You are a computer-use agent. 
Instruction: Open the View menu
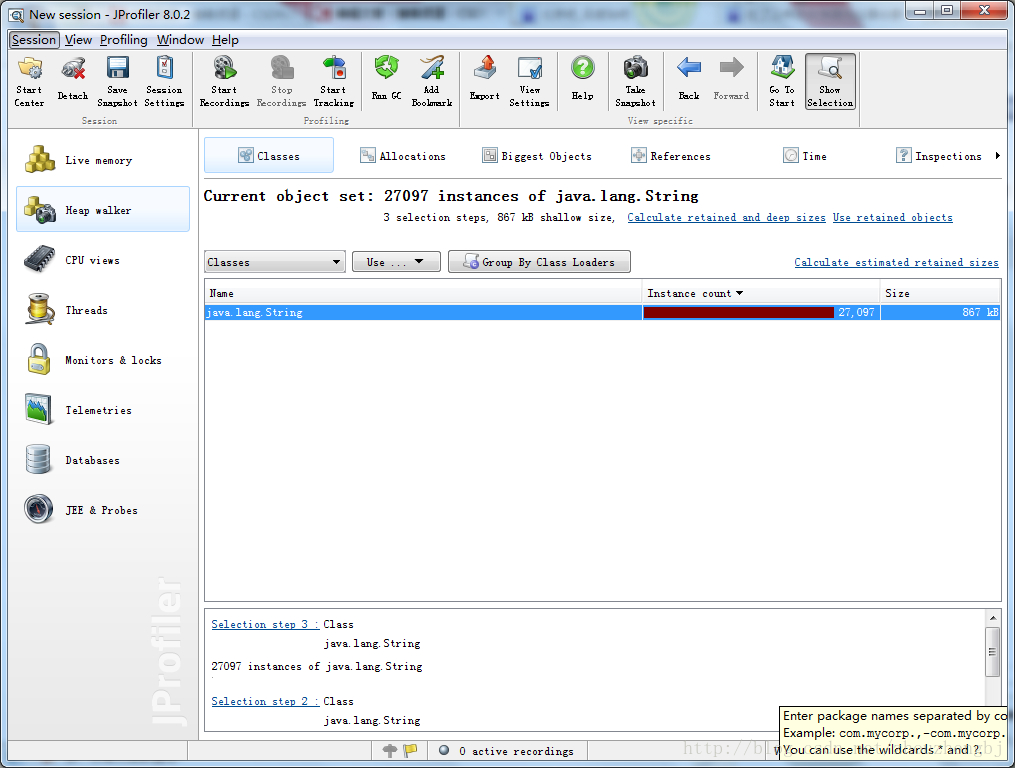click(78, 40)
